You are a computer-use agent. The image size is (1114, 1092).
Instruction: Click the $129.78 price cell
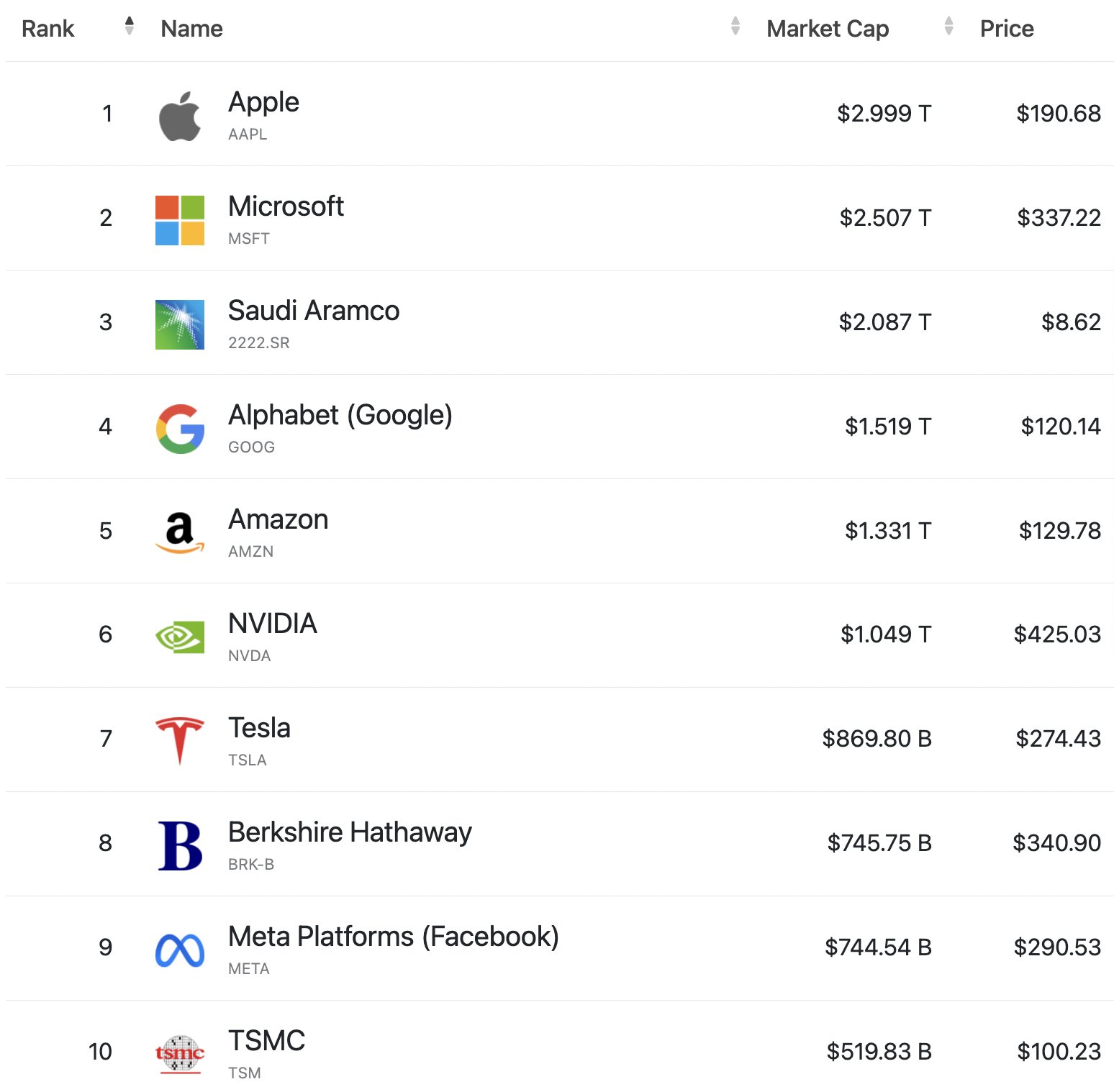tap(1060, 531)
